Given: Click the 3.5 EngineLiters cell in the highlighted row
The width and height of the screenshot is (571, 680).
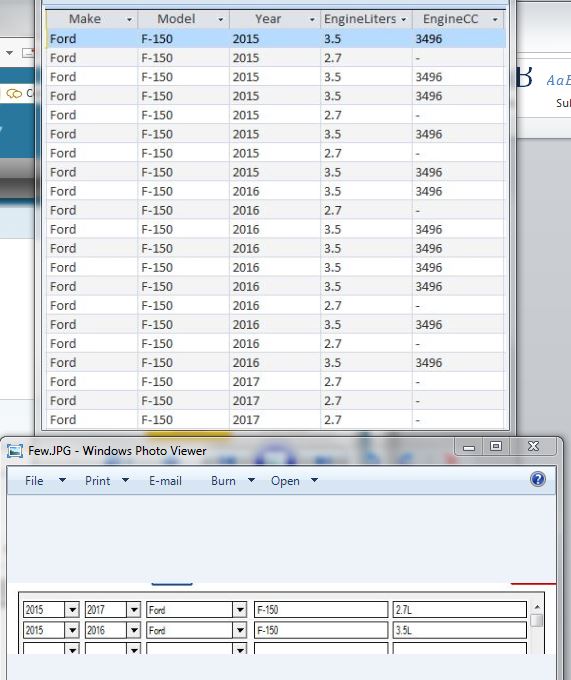Looking at the screenshot, I should click(x=367, y=39).
